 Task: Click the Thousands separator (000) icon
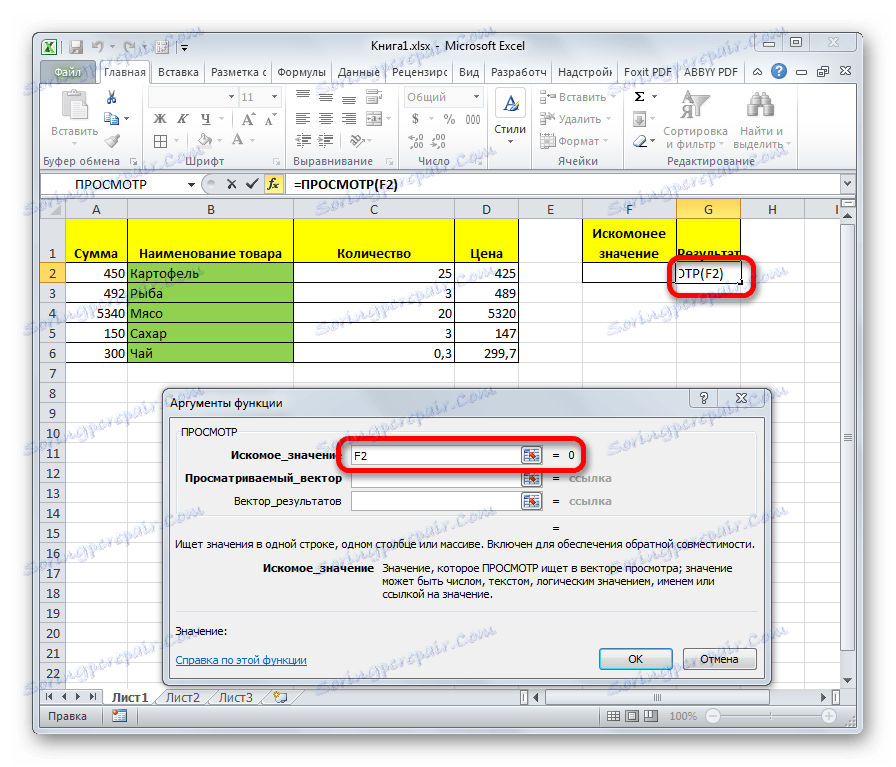473,119
